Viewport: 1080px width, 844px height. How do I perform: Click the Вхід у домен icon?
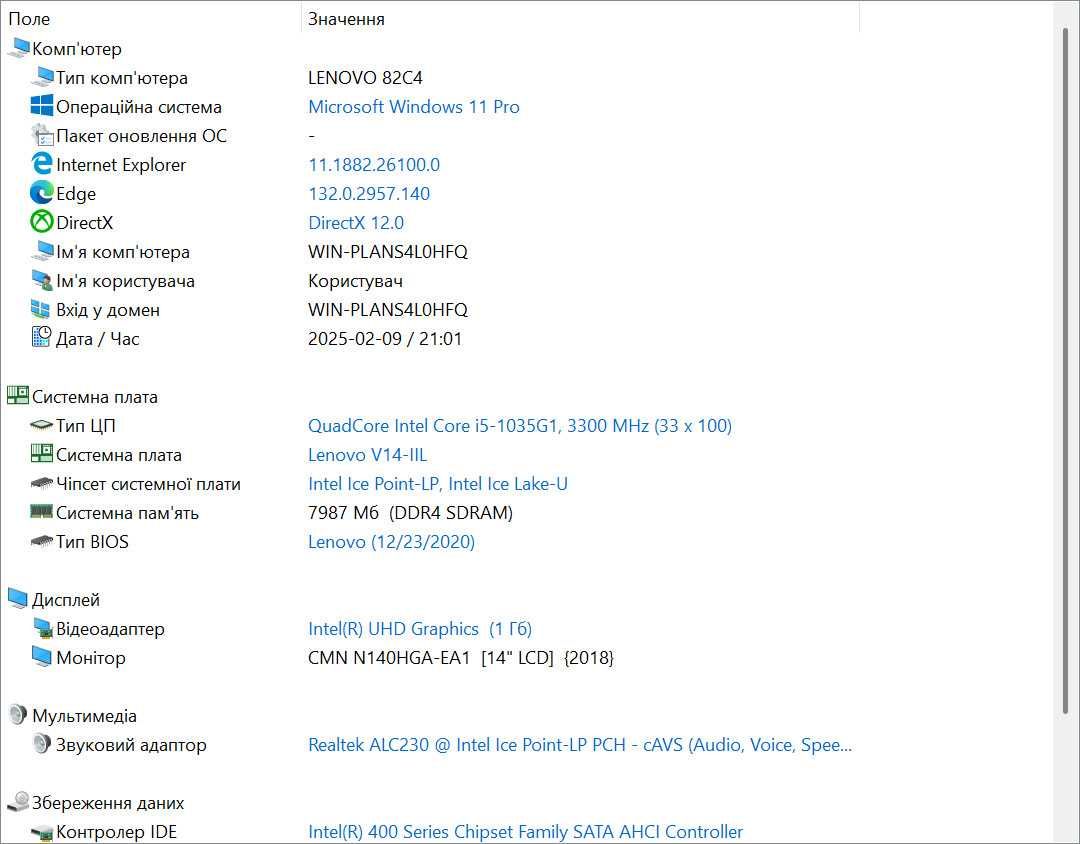[x=41, y=309]
